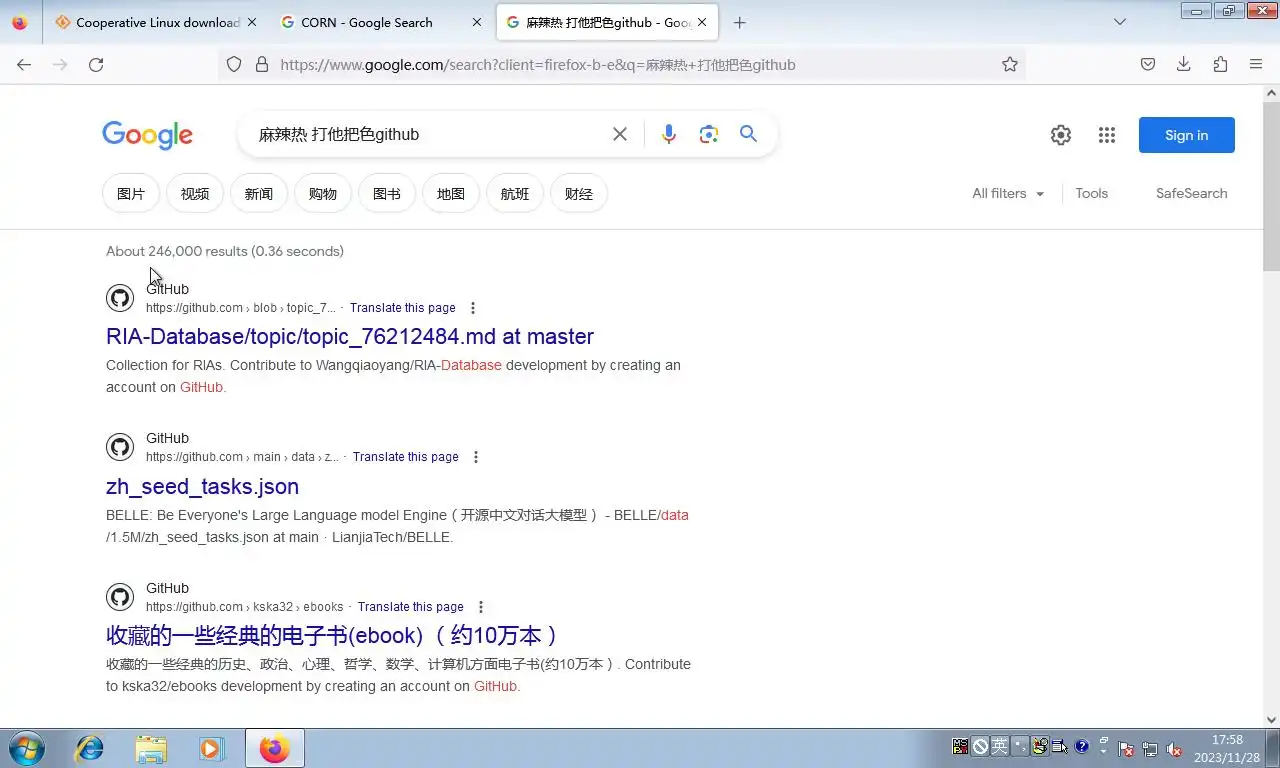Open more options for RIA-Database result

[x=473, y=308]
